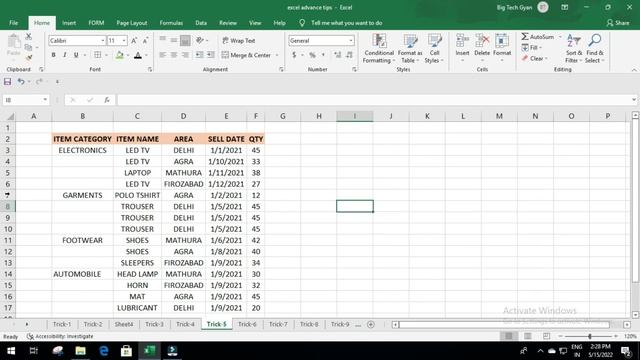This screenshot has width=640, height=360.
Task: Apply Accounting dollar format
Action: pos(294,55)
